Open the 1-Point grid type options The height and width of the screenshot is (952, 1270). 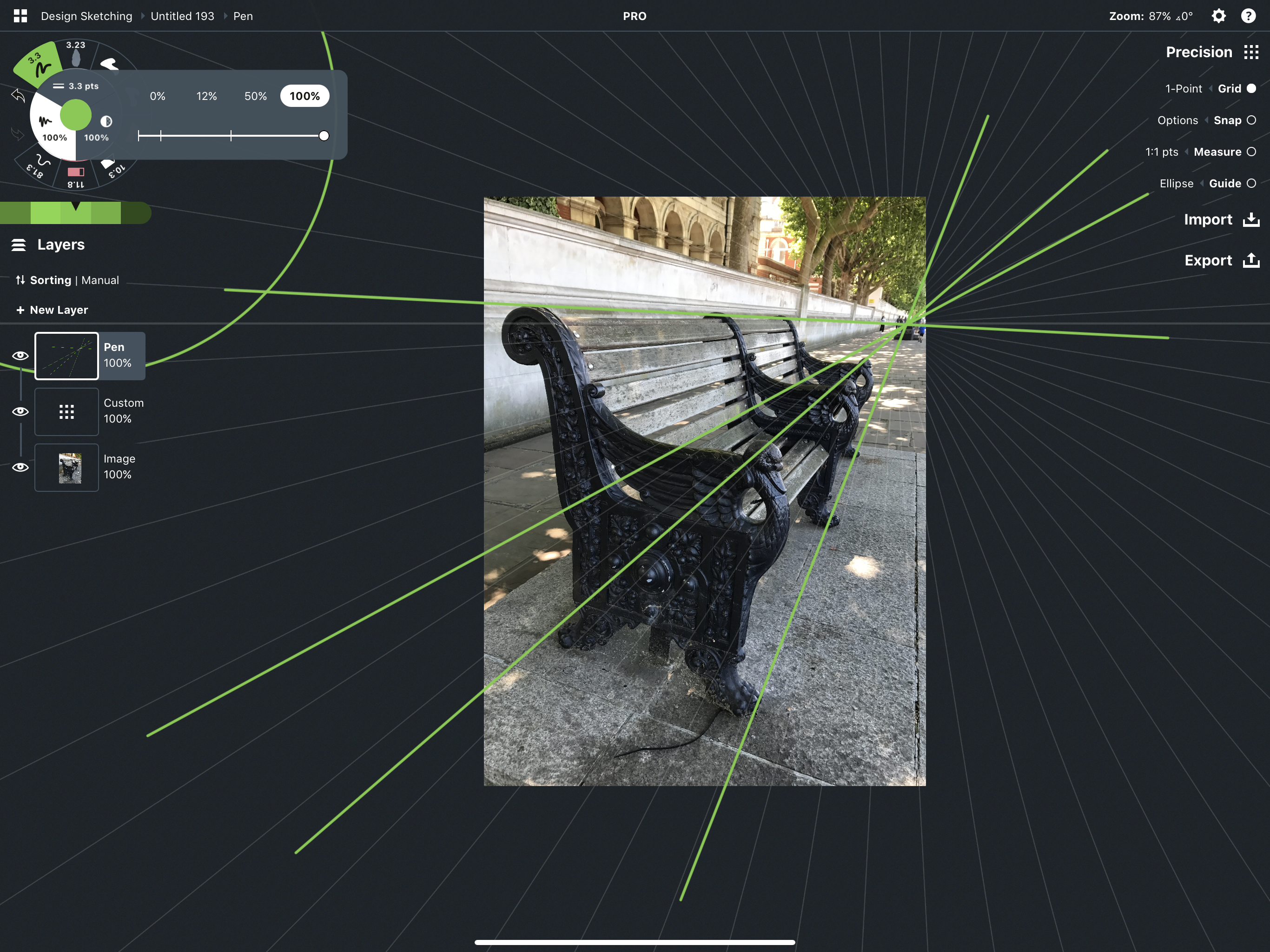pyautogui.click(x=1184, y=88)
